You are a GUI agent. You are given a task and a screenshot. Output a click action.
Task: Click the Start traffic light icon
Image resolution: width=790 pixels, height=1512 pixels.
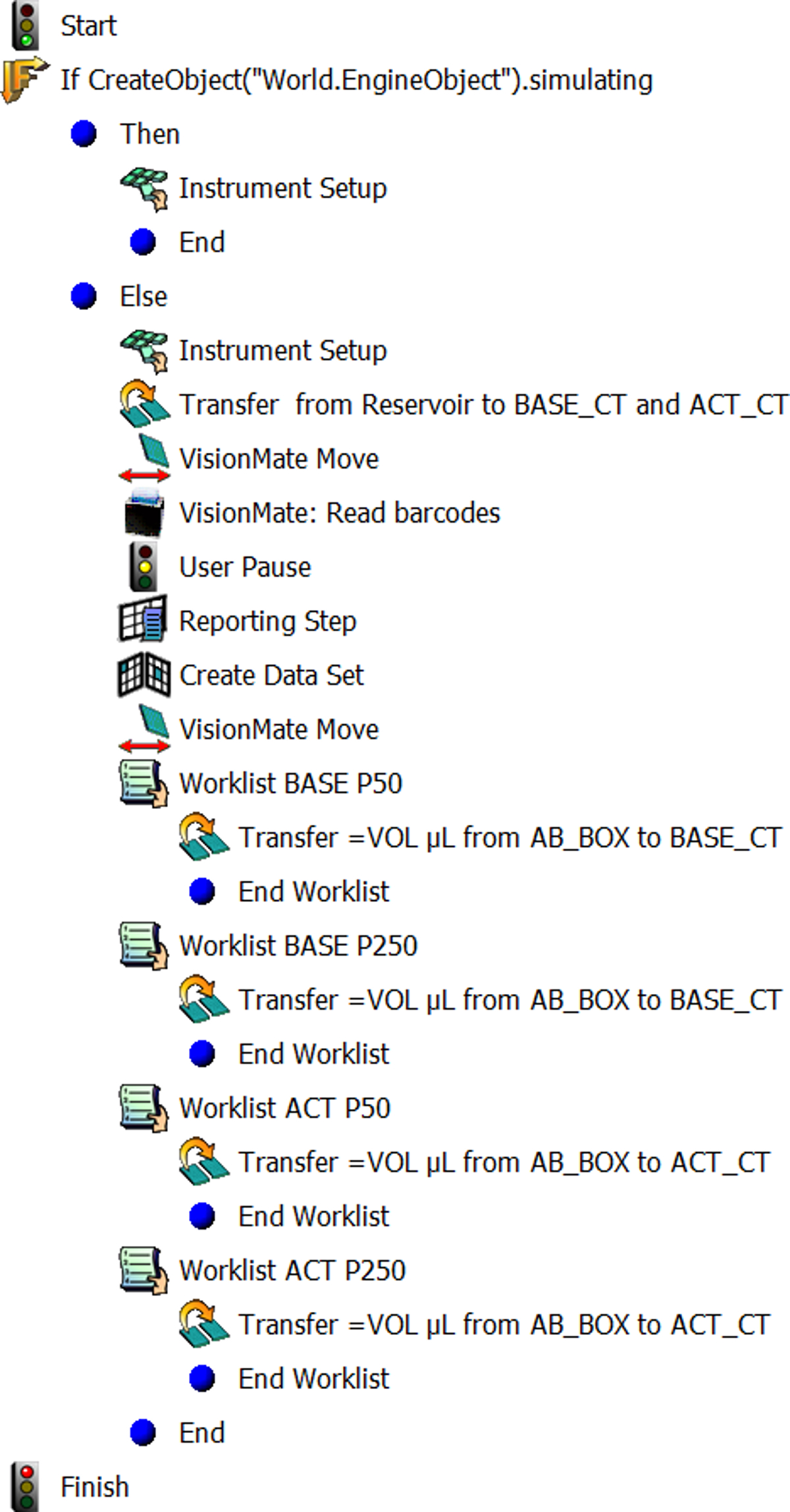25,26
